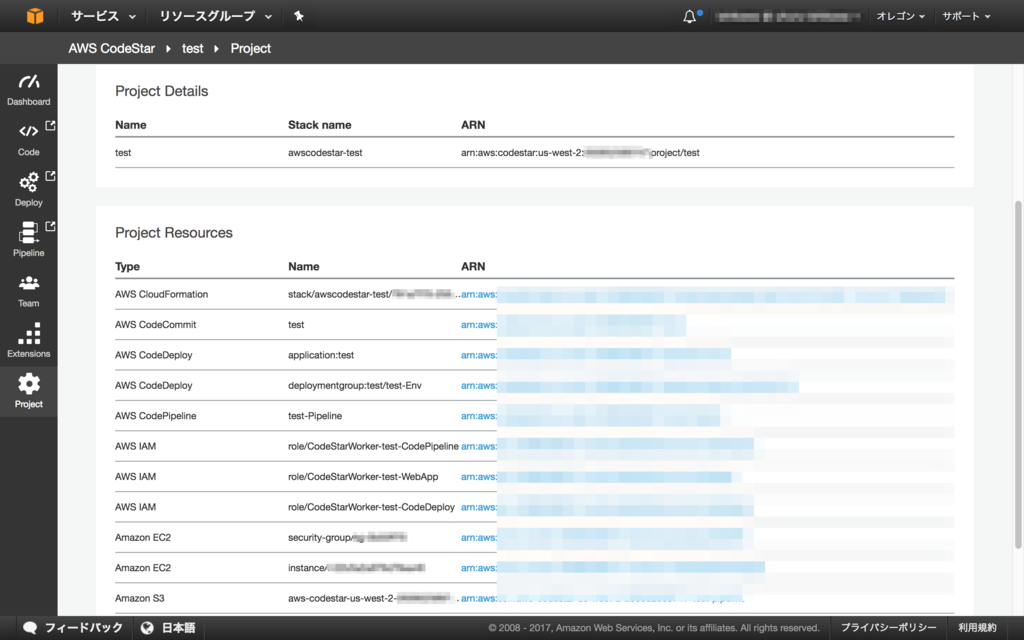This screenshot has height=640, width=1024.
Task: Click the Project breadcrumb
Action: point(251,48)
